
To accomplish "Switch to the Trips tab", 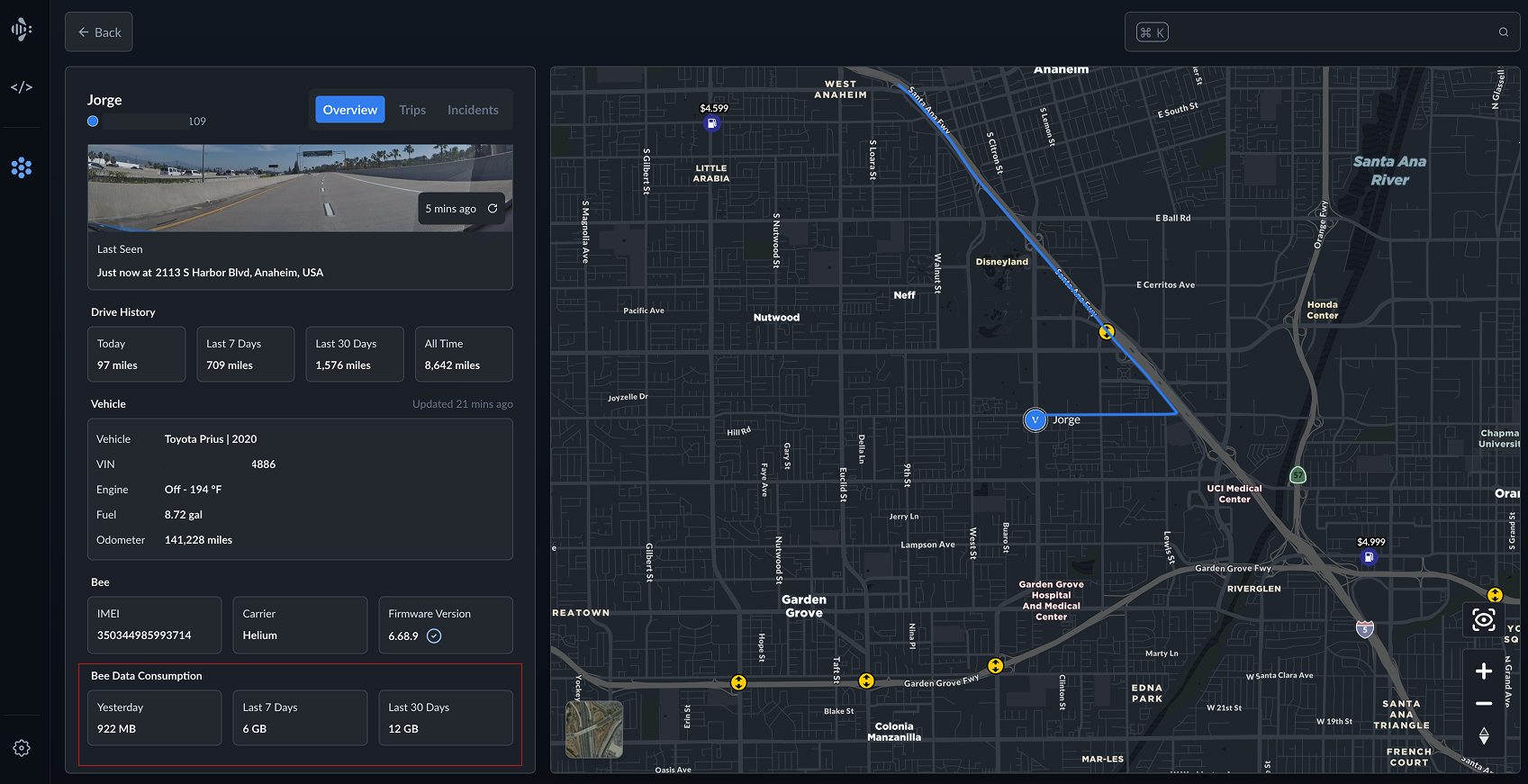I will (x=412, y=110).
